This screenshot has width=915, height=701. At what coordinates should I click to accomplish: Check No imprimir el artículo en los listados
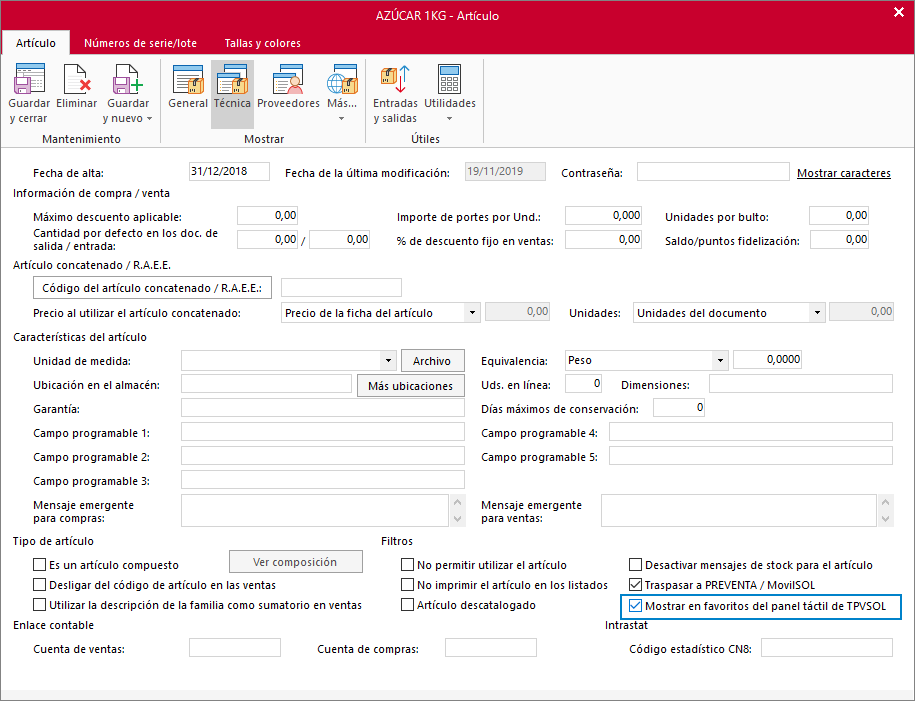tap(407, 584)
